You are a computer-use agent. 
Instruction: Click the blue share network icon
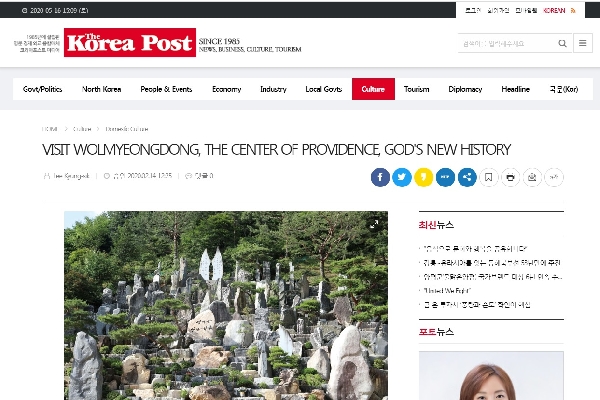[x=467, y=177]
